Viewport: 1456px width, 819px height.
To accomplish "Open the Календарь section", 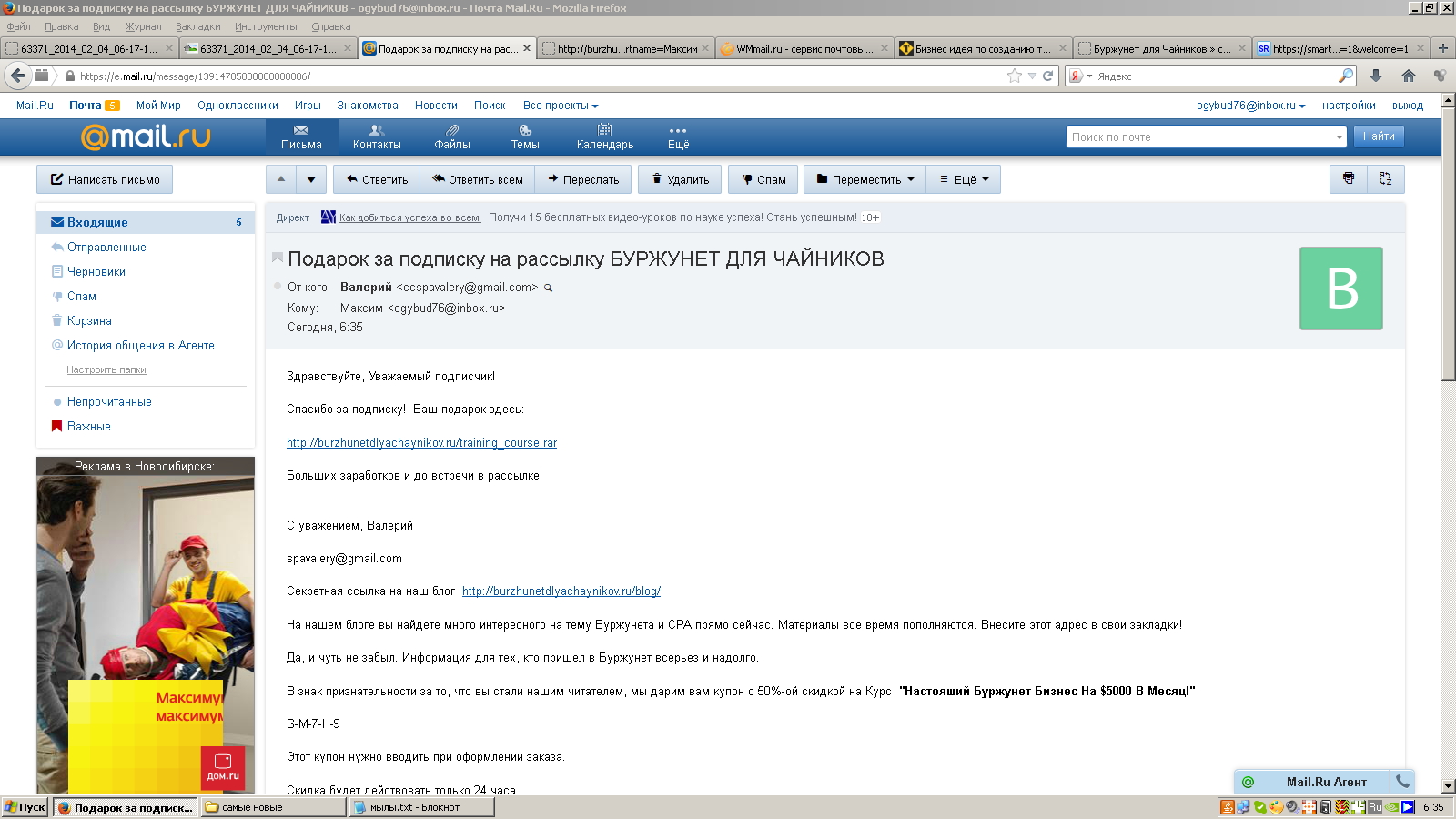I will 605,137.
